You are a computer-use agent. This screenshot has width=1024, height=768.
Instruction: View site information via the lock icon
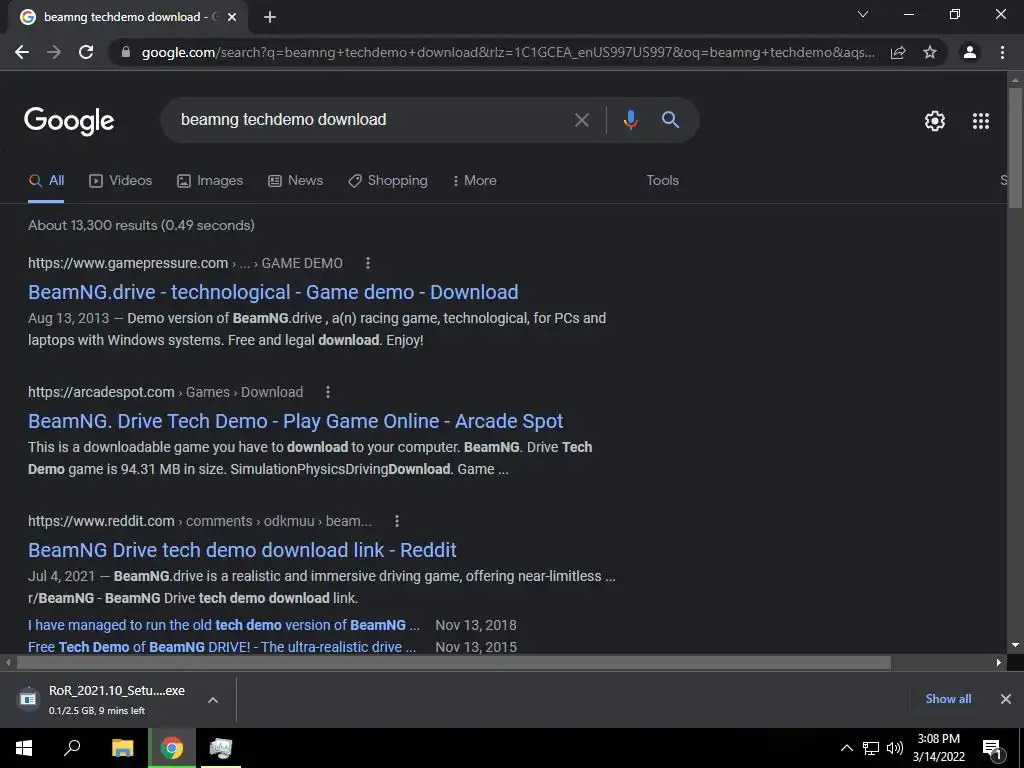pyautogui.click(x=126, y=52)
